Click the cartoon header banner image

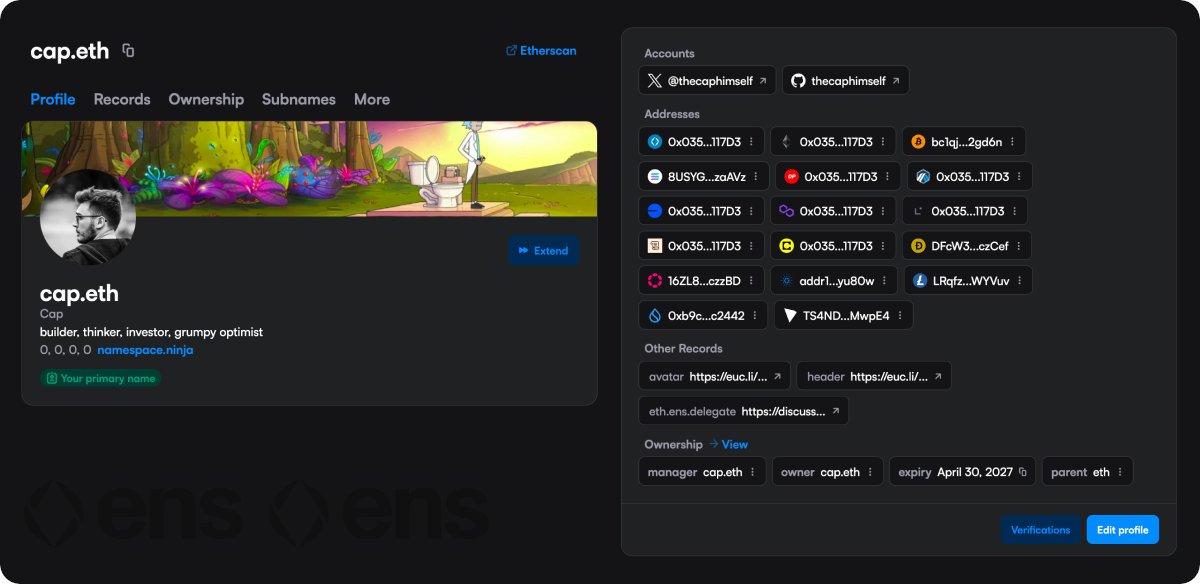[309, 169]
